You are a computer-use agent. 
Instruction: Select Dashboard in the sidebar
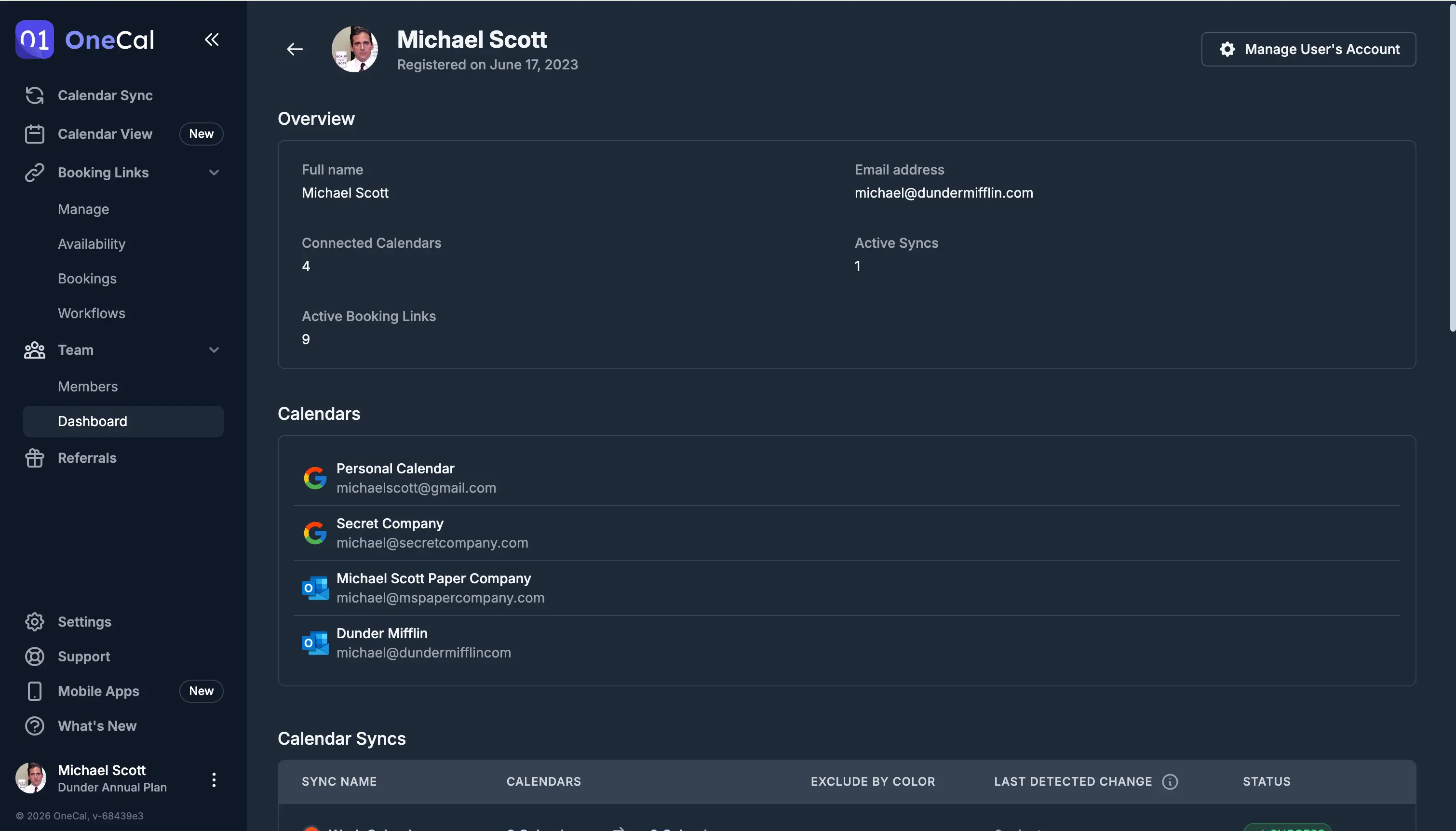pos(123,421)
